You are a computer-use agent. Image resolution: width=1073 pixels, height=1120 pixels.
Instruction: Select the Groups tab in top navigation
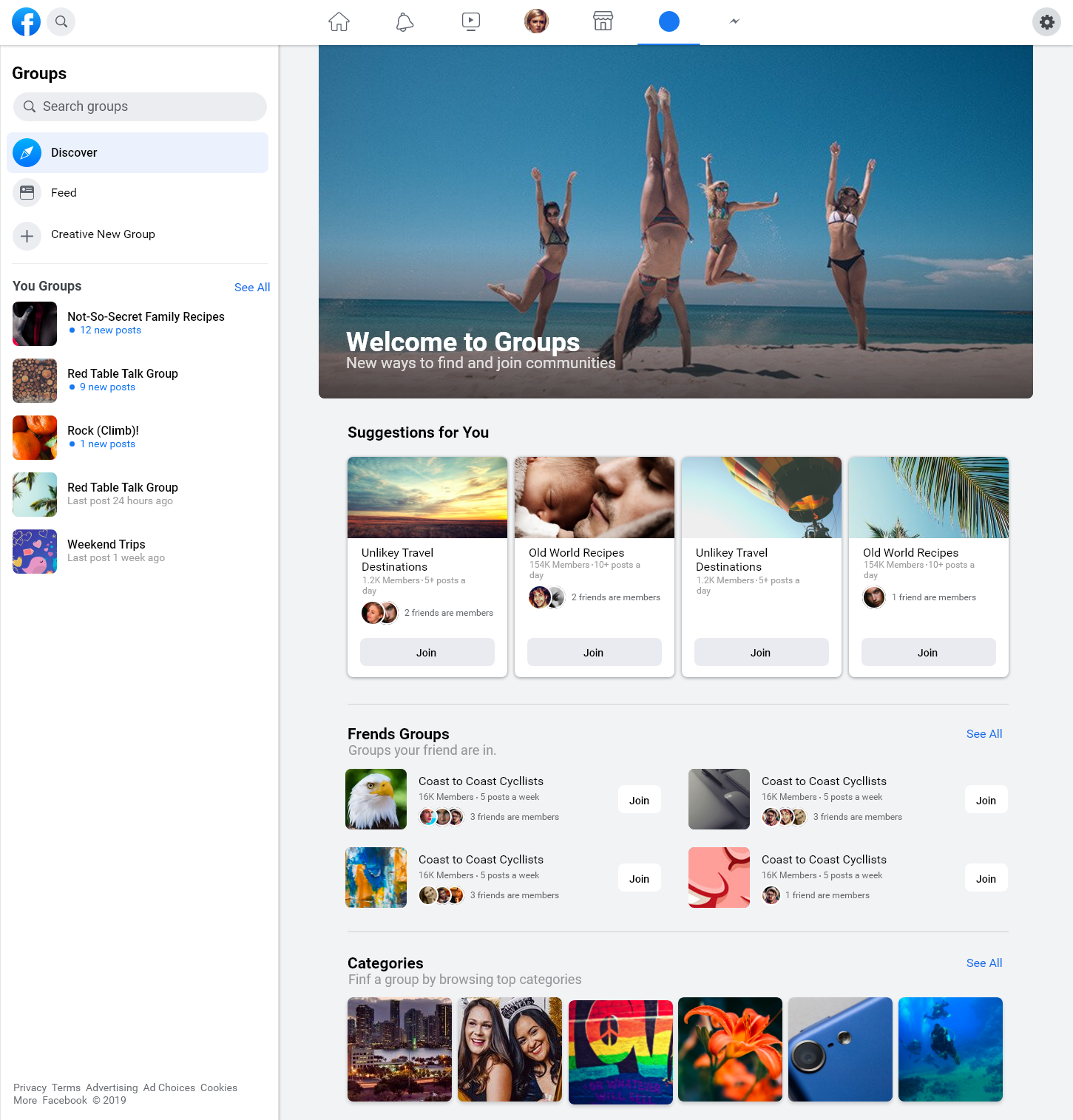pyautogui.click(x=668, y=22)
